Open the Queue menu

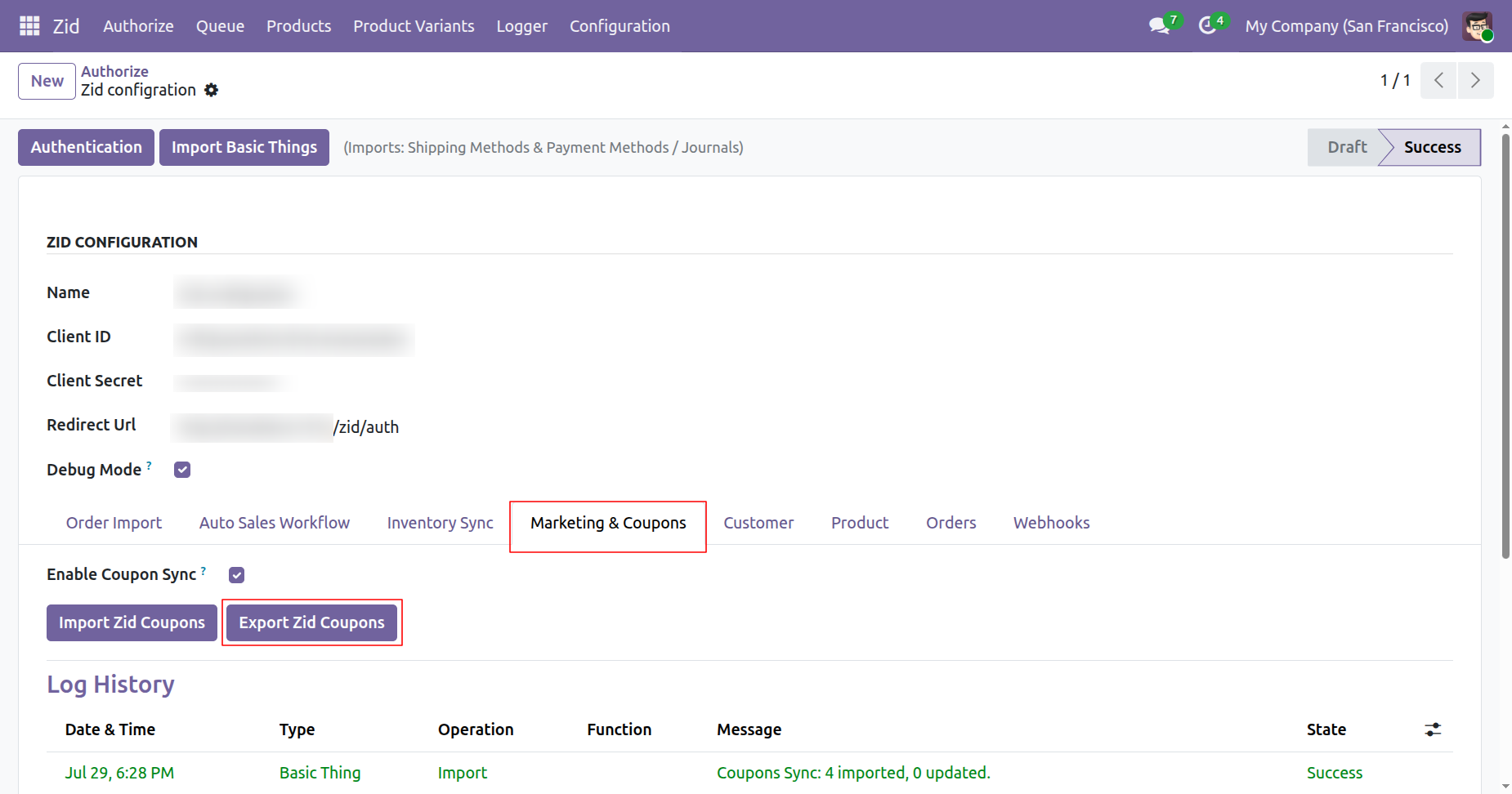tap(220, 26)
